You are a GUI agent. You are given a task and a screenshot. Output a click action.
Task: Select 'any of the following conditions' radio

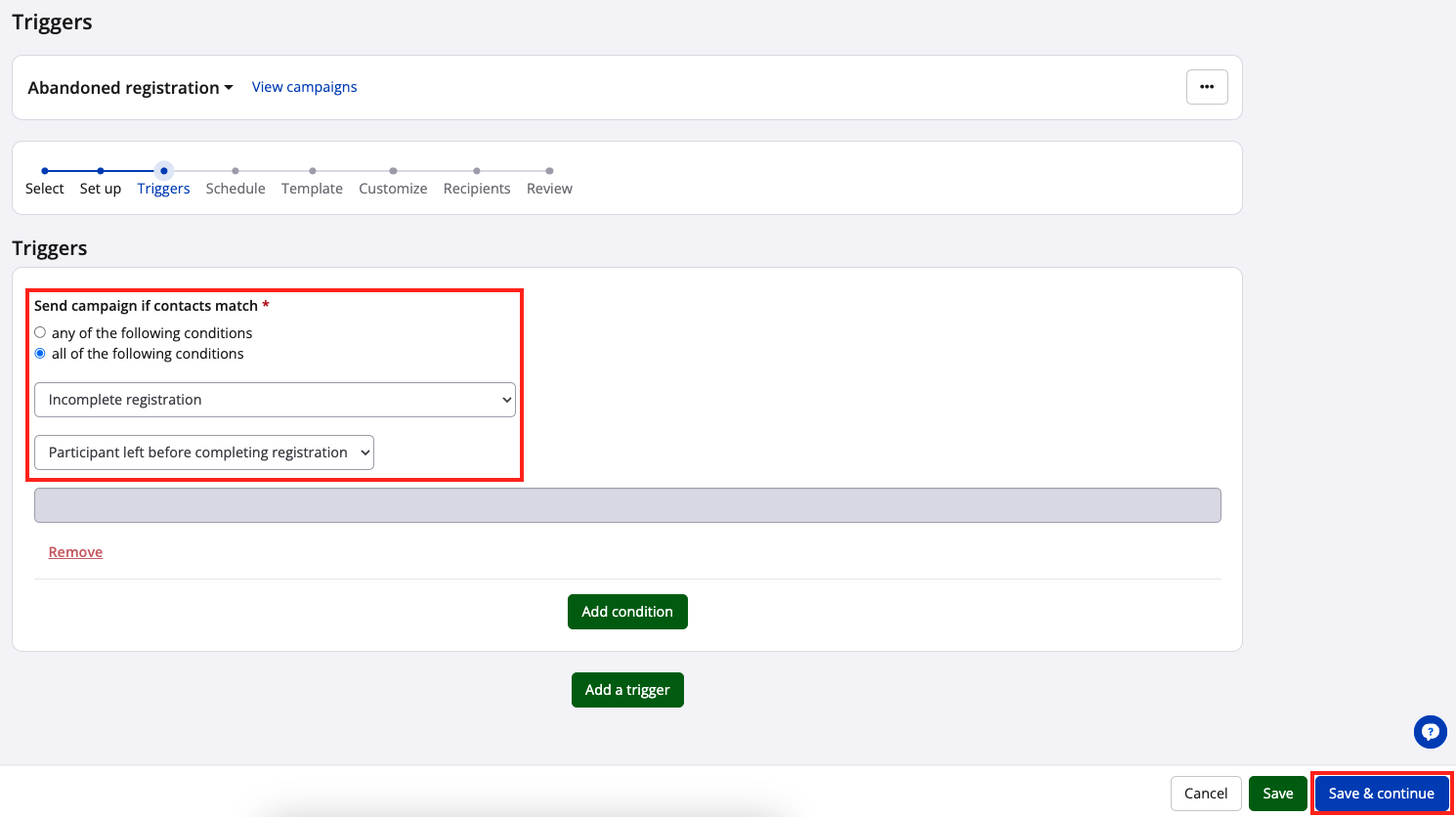click(x=40, y=333)
